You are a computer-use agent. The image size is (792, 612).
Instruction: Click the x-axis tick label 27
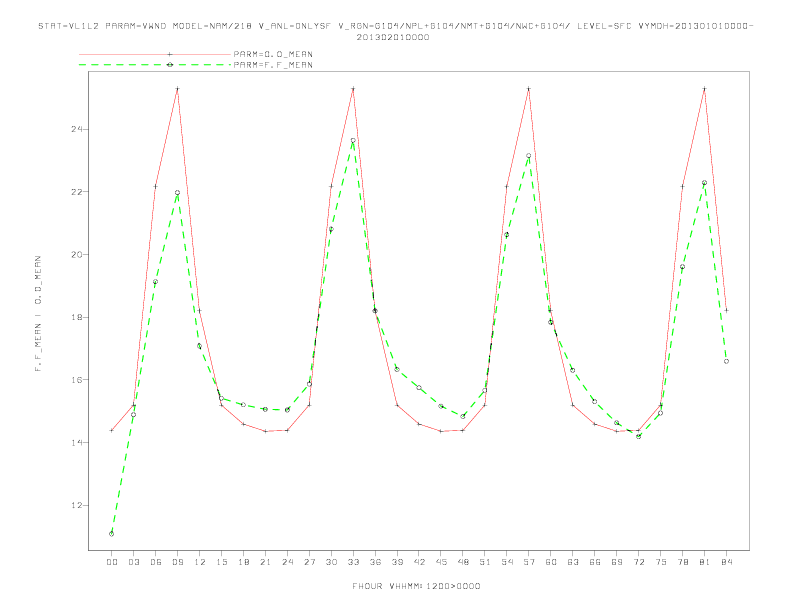pyautogui.click(x=309, y=562)
